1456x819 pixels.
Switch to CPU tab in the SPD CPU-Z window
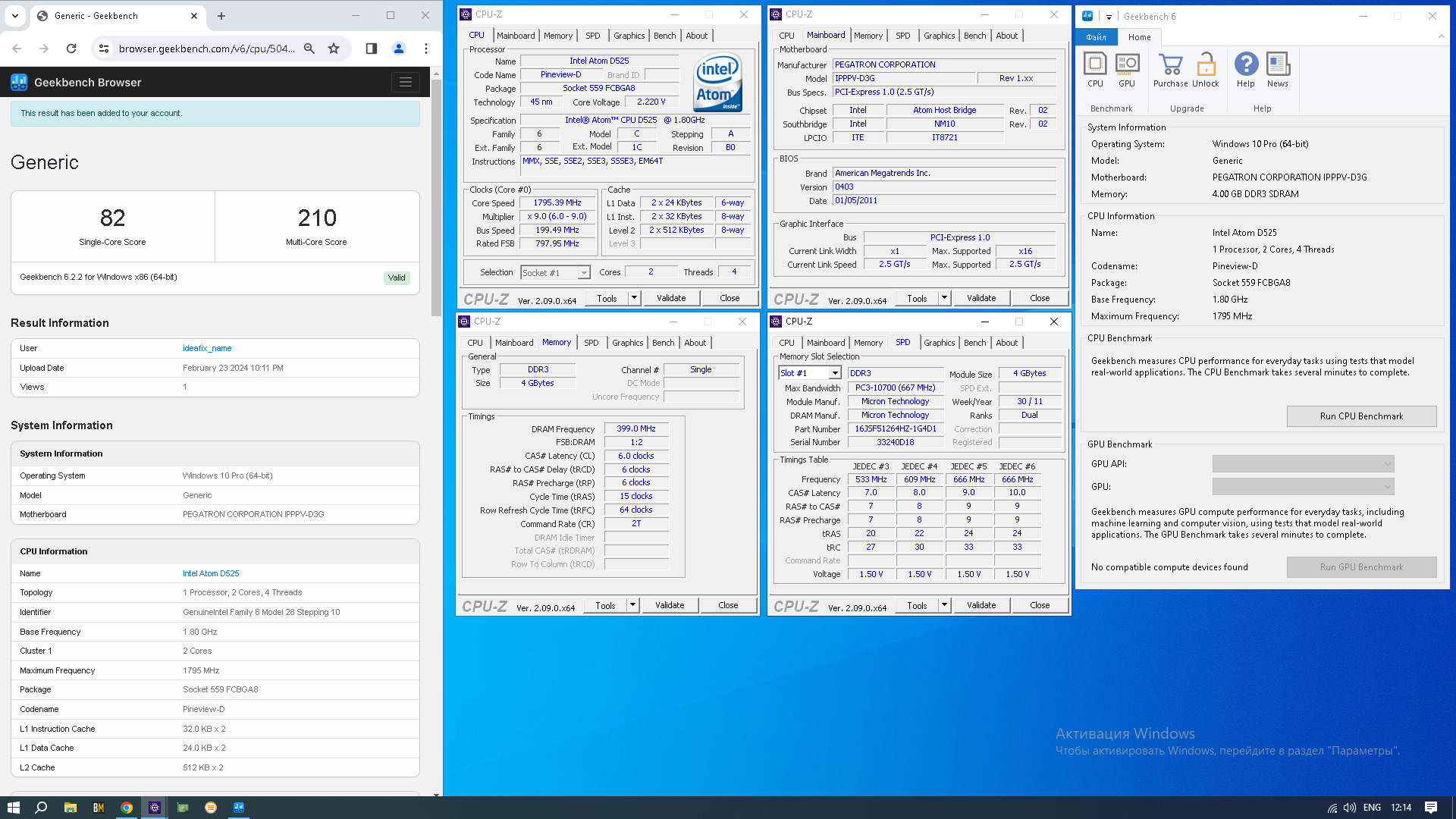point(786,343)
